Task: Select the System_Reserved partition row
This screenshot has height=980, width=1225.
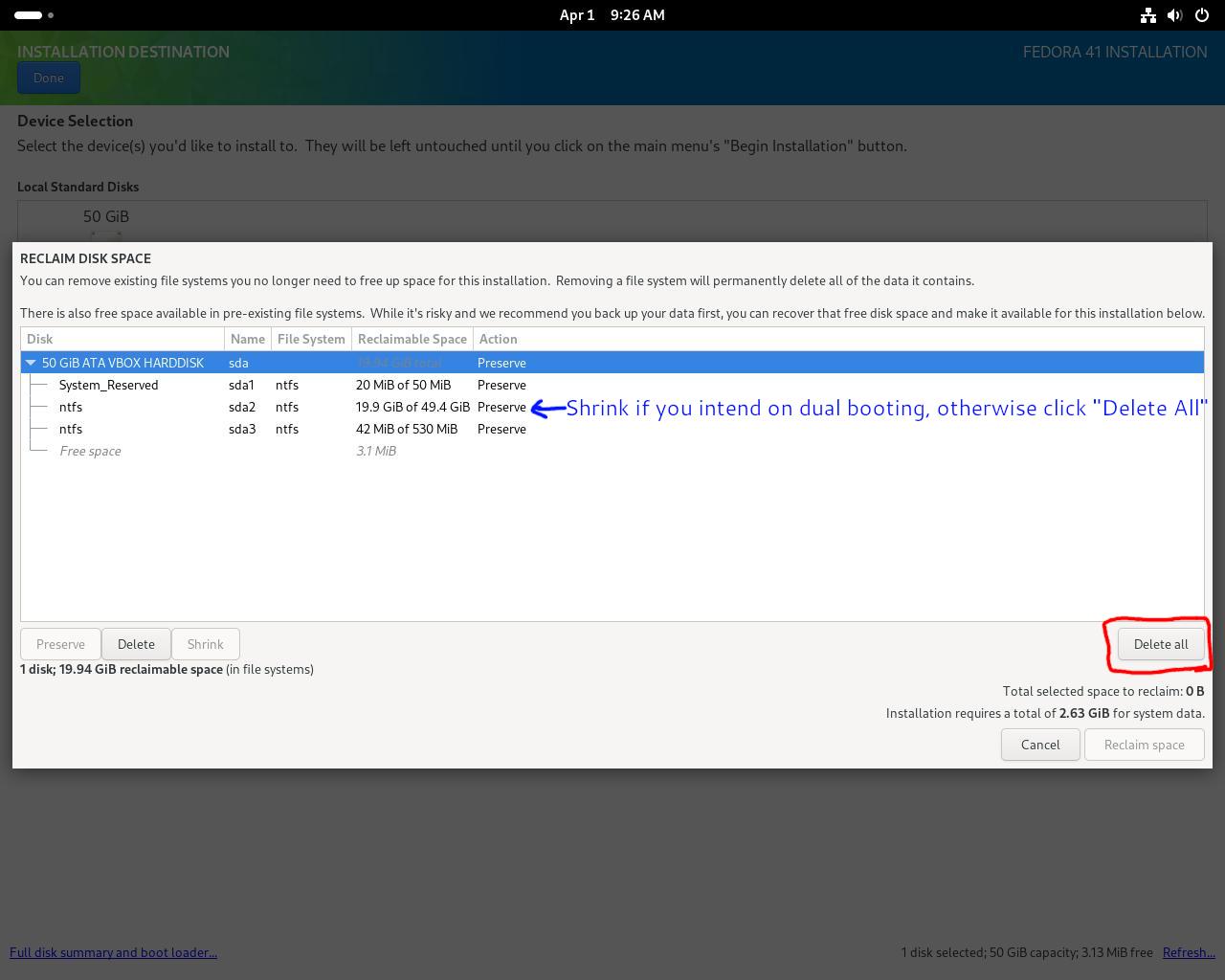Action: (x=612, y=385)
